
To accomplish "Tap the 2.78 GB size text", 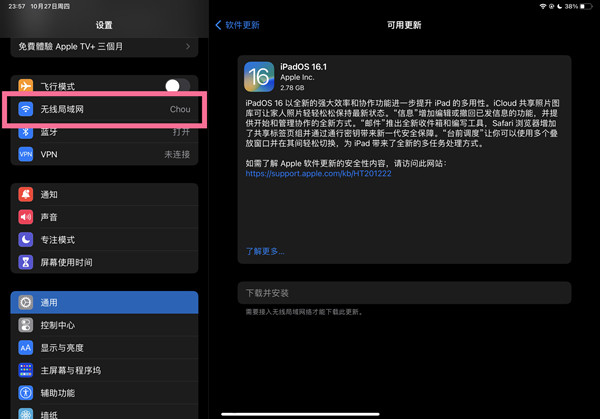I will click(292, 88).
